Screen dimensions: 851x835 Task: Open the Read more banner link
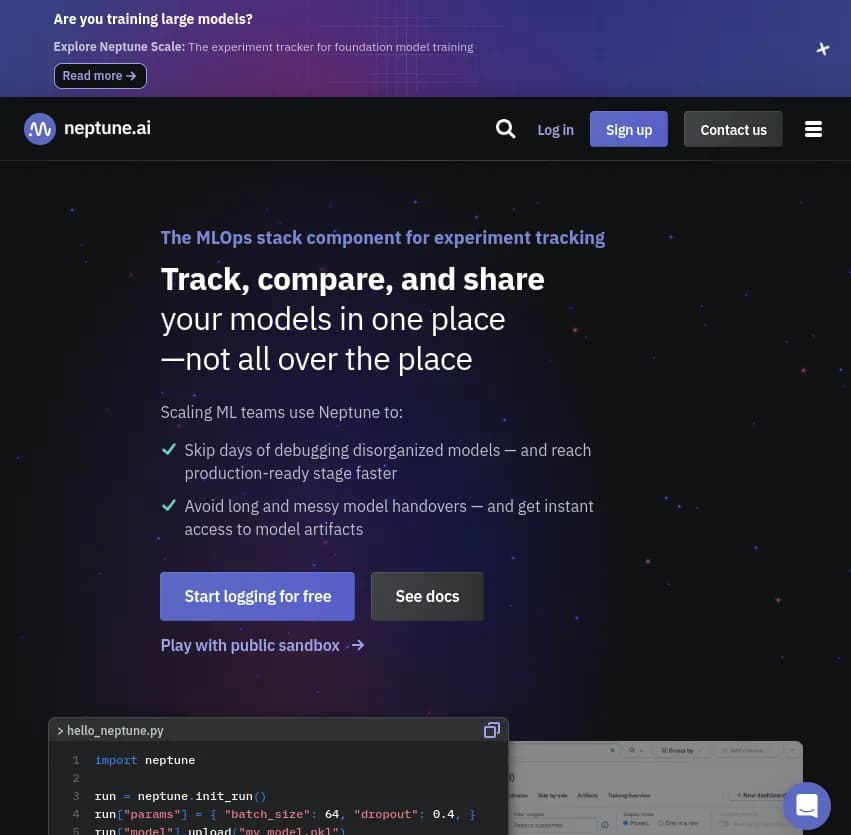click(x=100, y=76)
